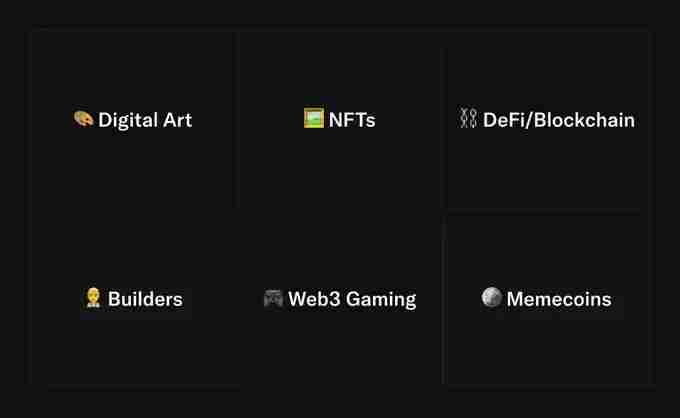Image resolution: width=680 pixels, height=418 pixels.
Task: Click the construction worker icon beside Builders
Action: [94, 298]
